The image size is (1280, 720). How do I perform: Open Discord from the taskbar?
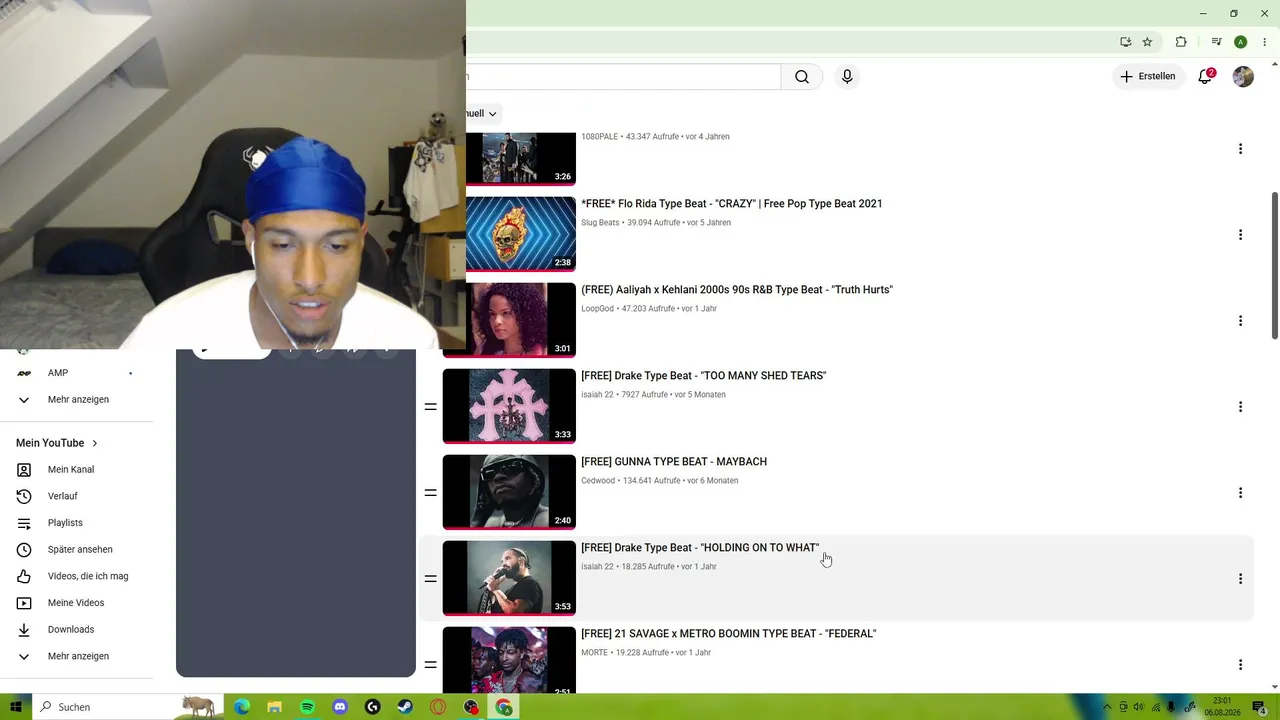tap(340, 707)
